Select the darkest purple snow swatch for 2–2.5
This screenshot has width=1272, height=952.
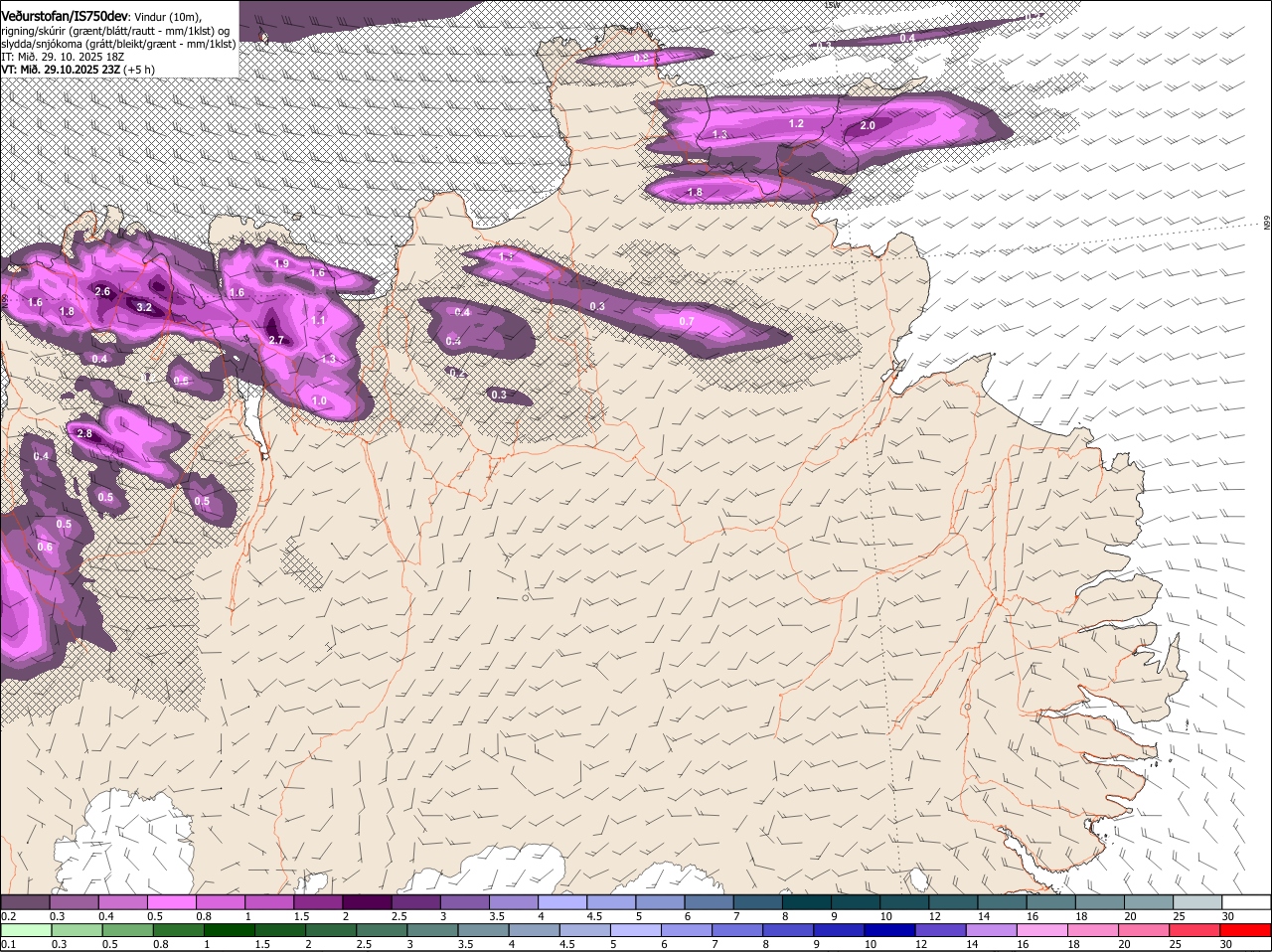point(367,901)
